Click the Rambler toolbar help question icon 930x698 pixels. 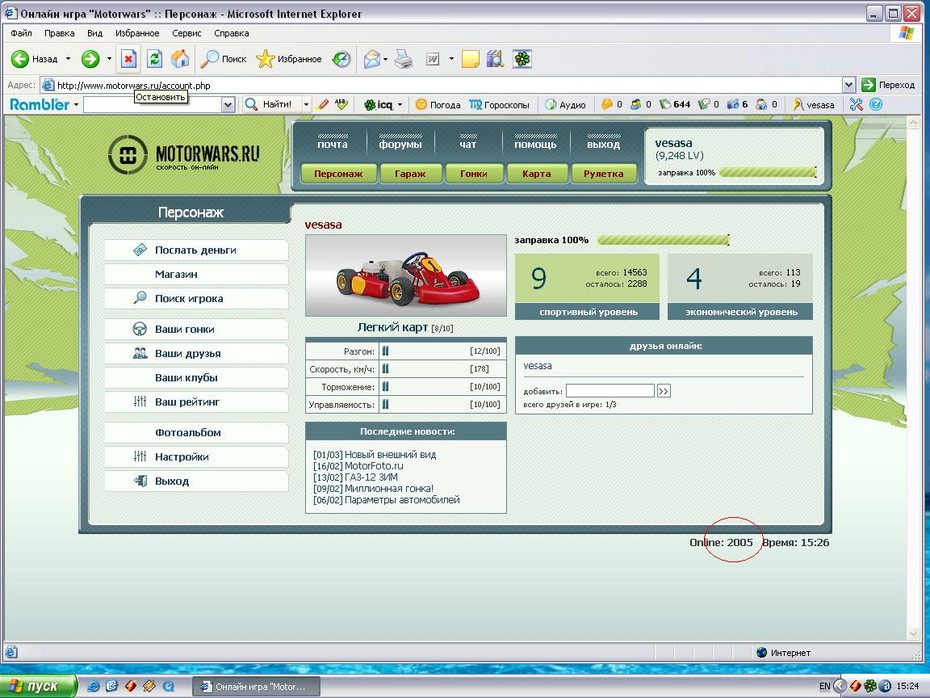click(876, 104)
